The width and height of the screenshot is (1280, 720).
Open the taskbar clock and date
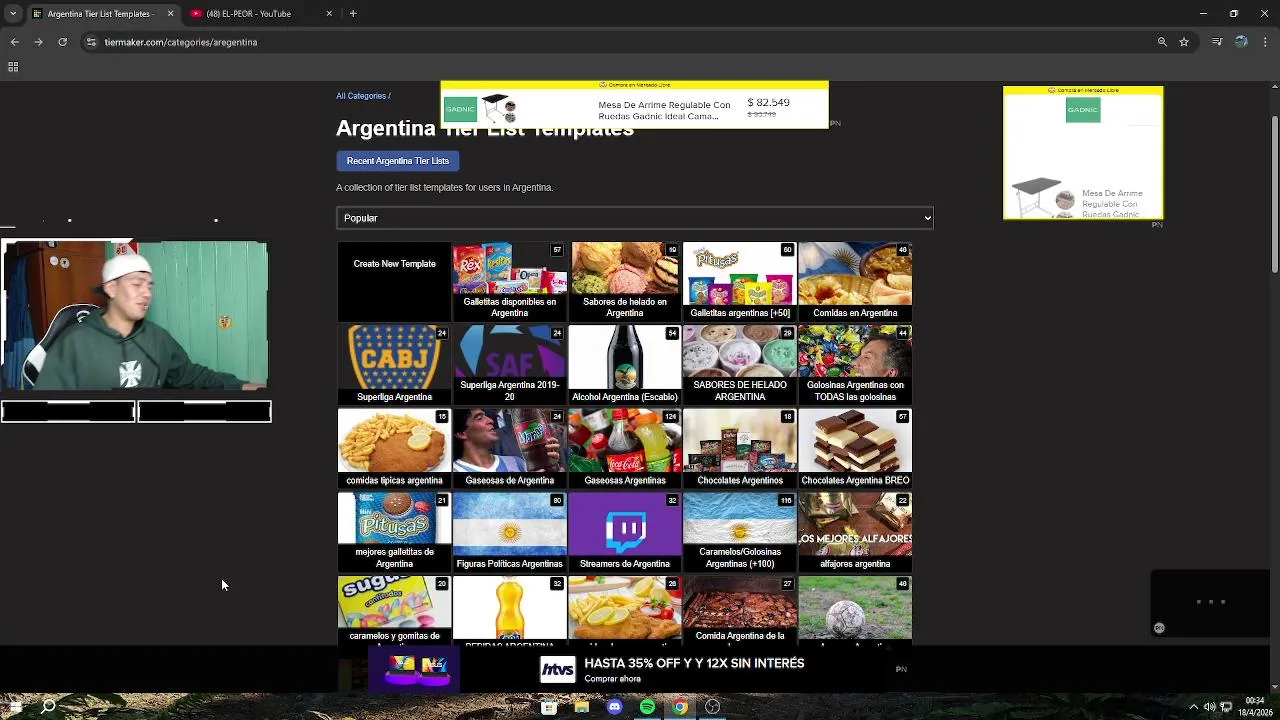point(1255,707)
